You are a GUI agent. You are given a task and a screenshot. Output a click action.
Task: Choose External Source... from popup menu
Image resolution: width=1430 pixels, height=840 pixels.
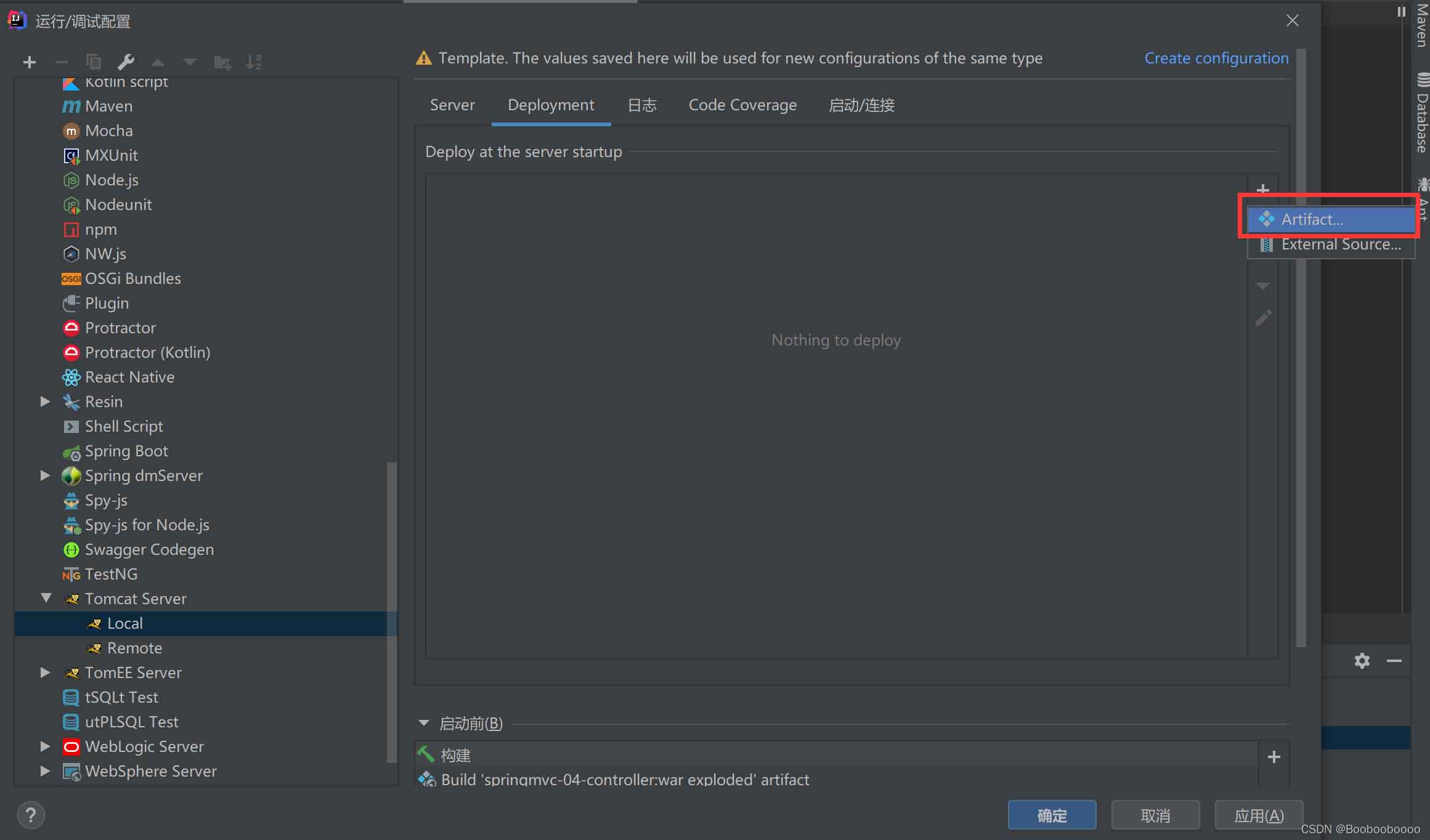(x=1331, y=244)
